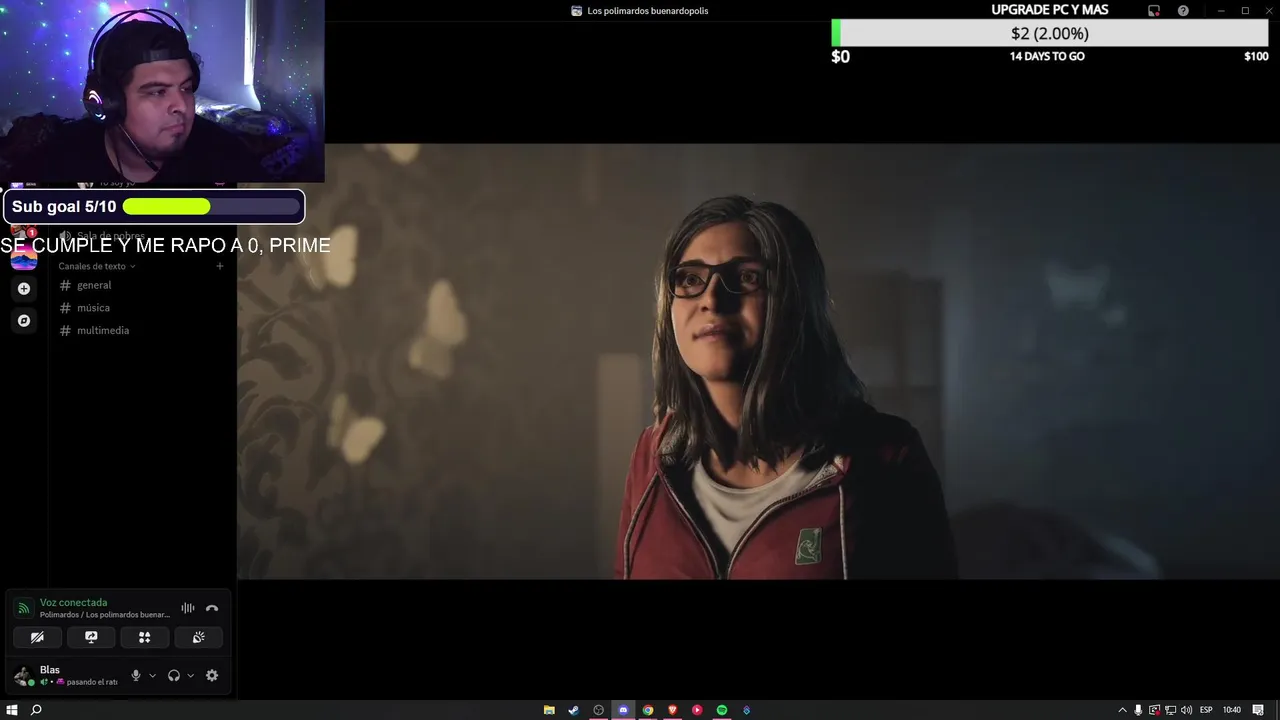
Task: Toggle Discord camera on
Action: 37,637
